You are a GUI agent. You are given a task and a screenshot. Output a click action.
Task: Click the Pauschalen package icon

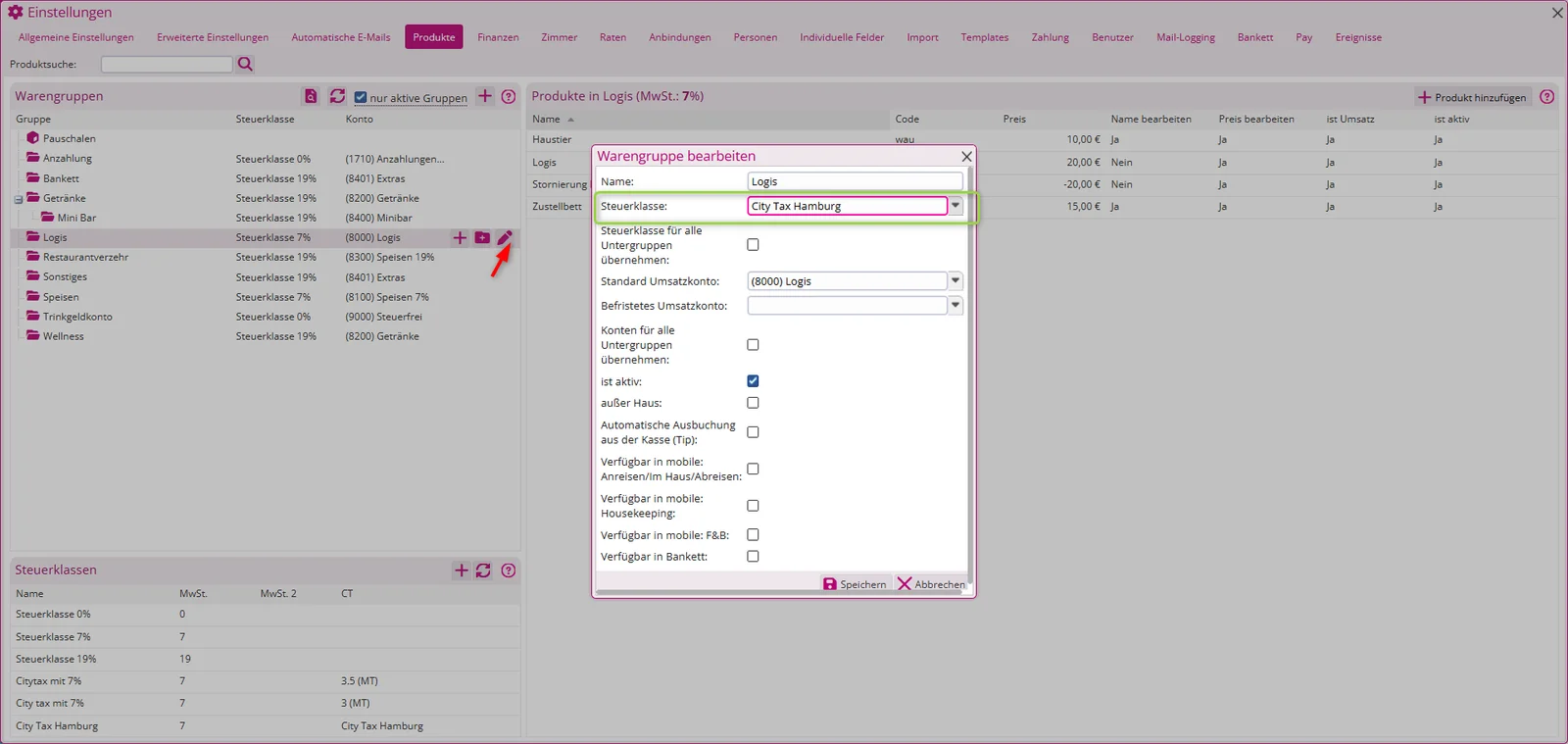pos(33,138)
